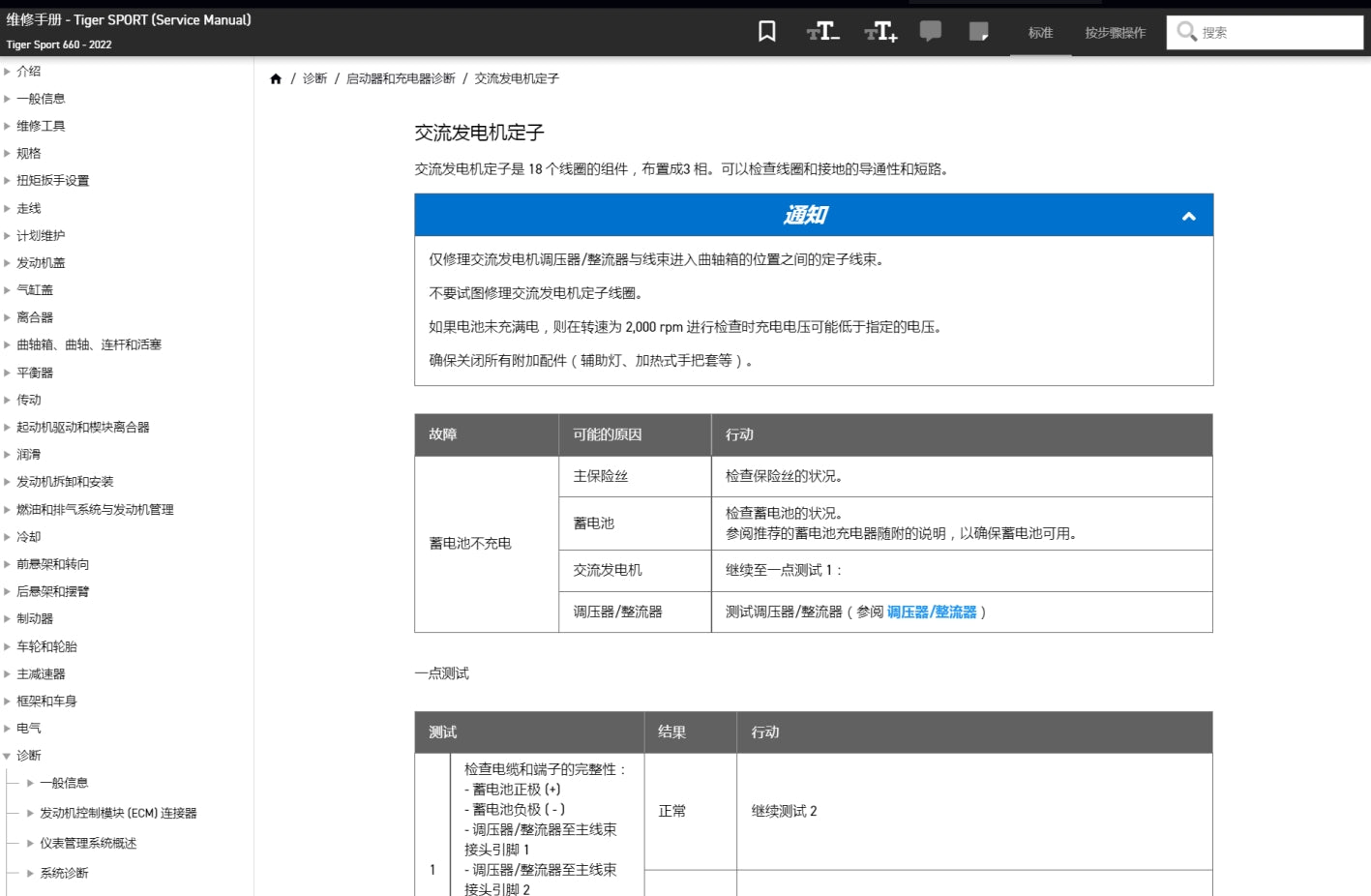Click the magnifier icon in the search box
The height and width of the screenshot is (896, 1371).
pos(1185,30)
